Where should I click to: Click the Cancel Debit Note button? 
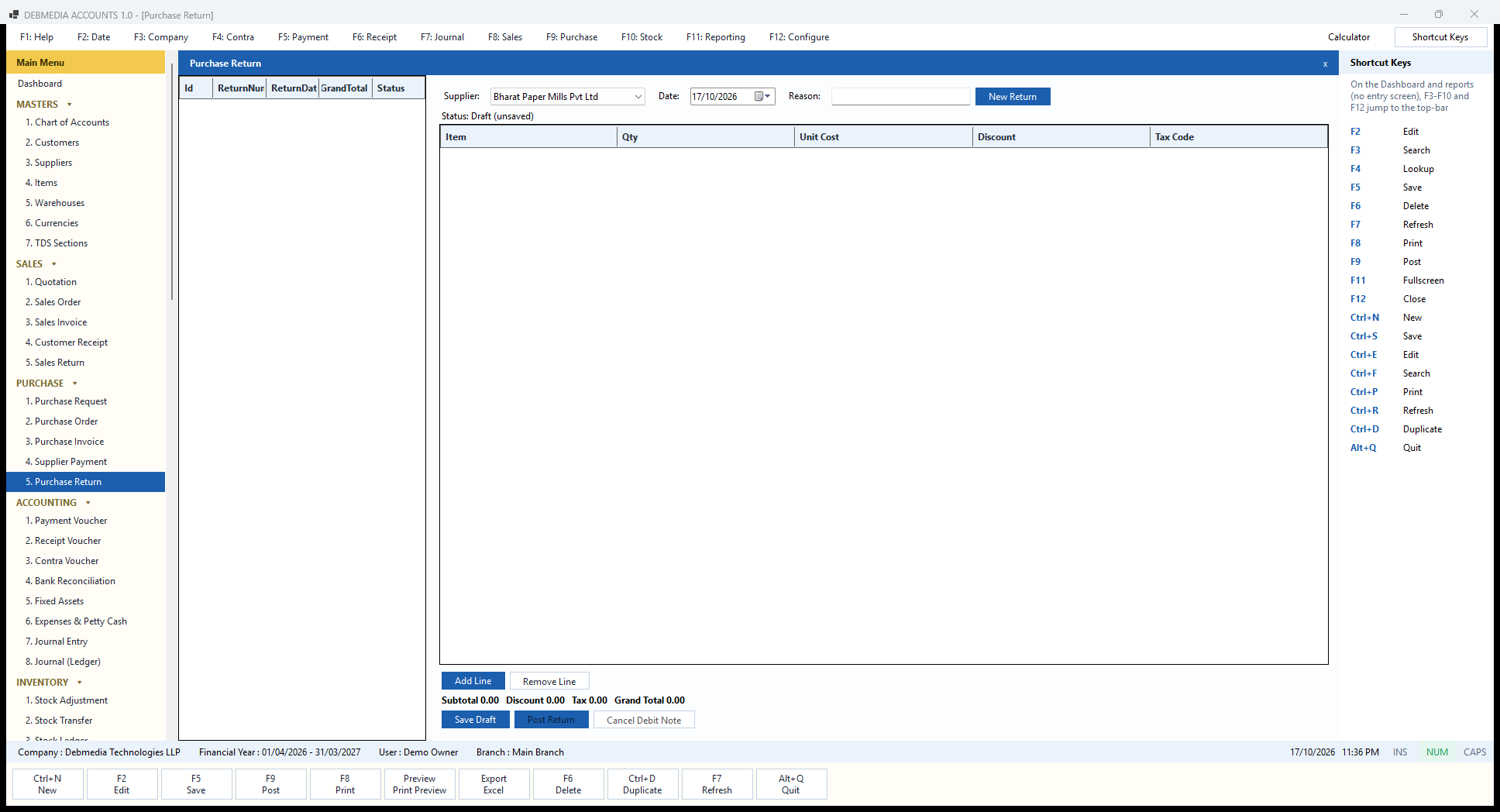644,720
